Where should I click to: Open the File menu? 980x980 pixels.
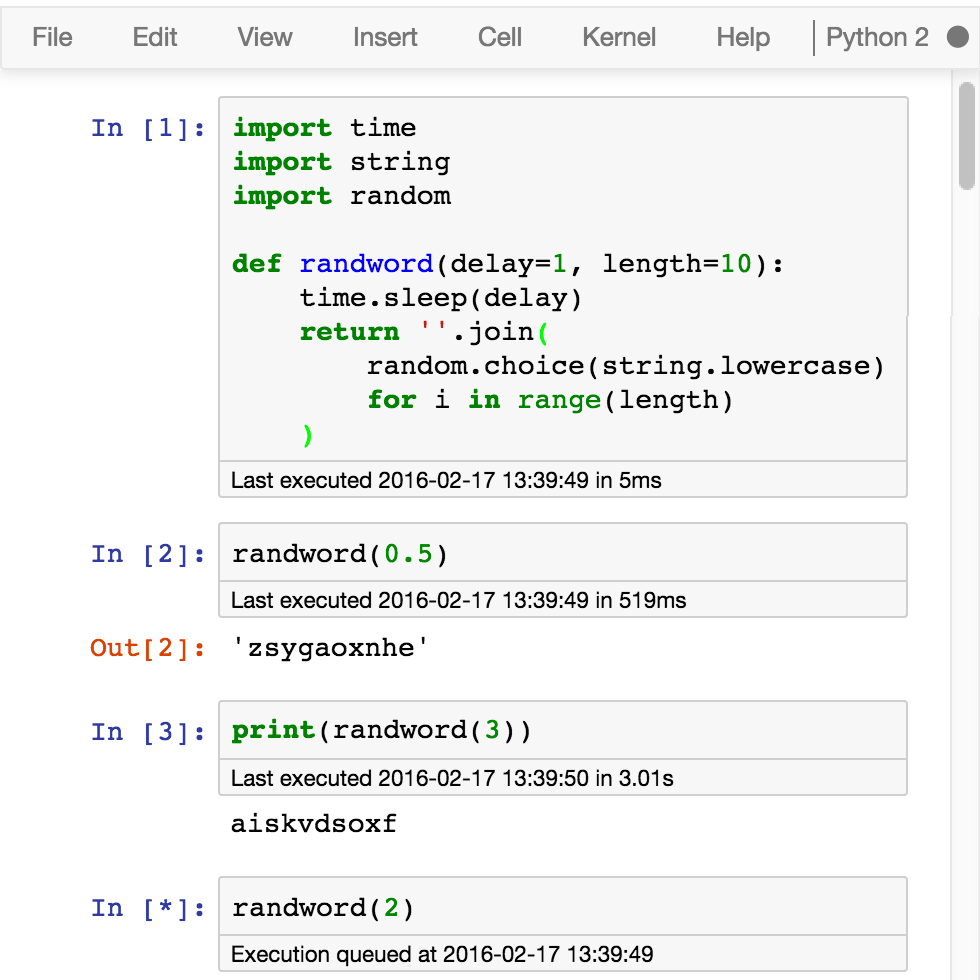pyautogui.click(x=51, y=37)
